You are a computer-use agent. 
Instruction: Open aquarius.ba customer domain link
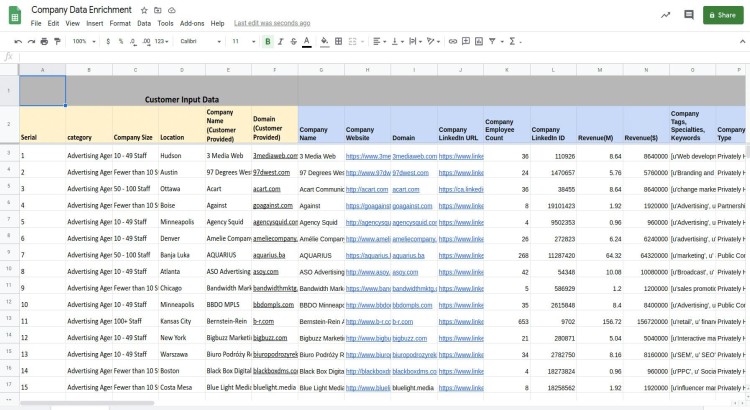(269, 255)
